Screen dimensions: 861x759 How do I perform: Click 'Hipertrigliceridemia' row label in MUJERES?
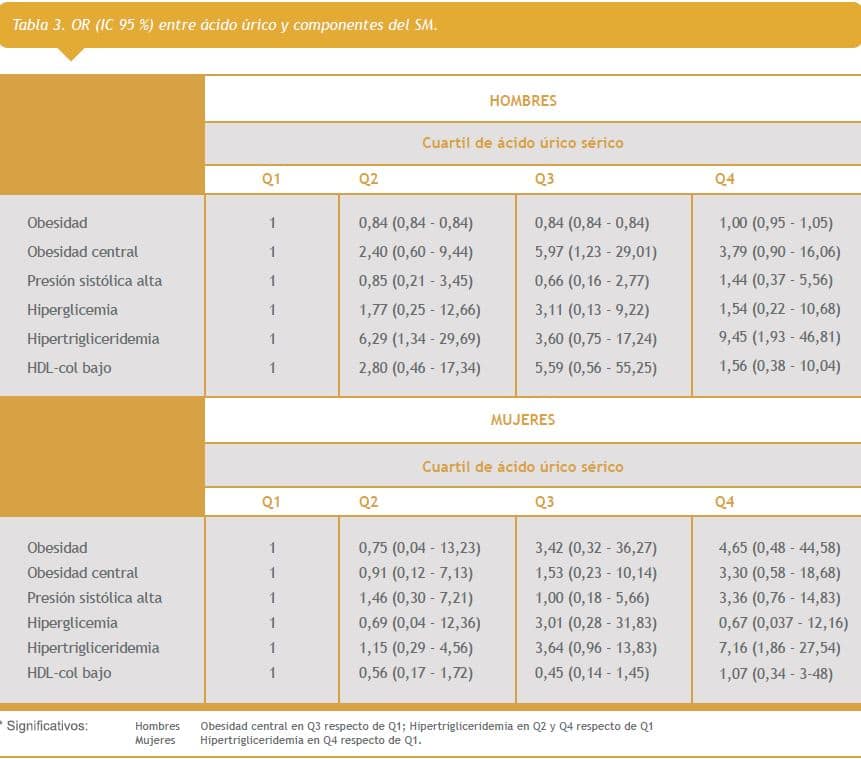pyautogui.click(x=93, y=648)
